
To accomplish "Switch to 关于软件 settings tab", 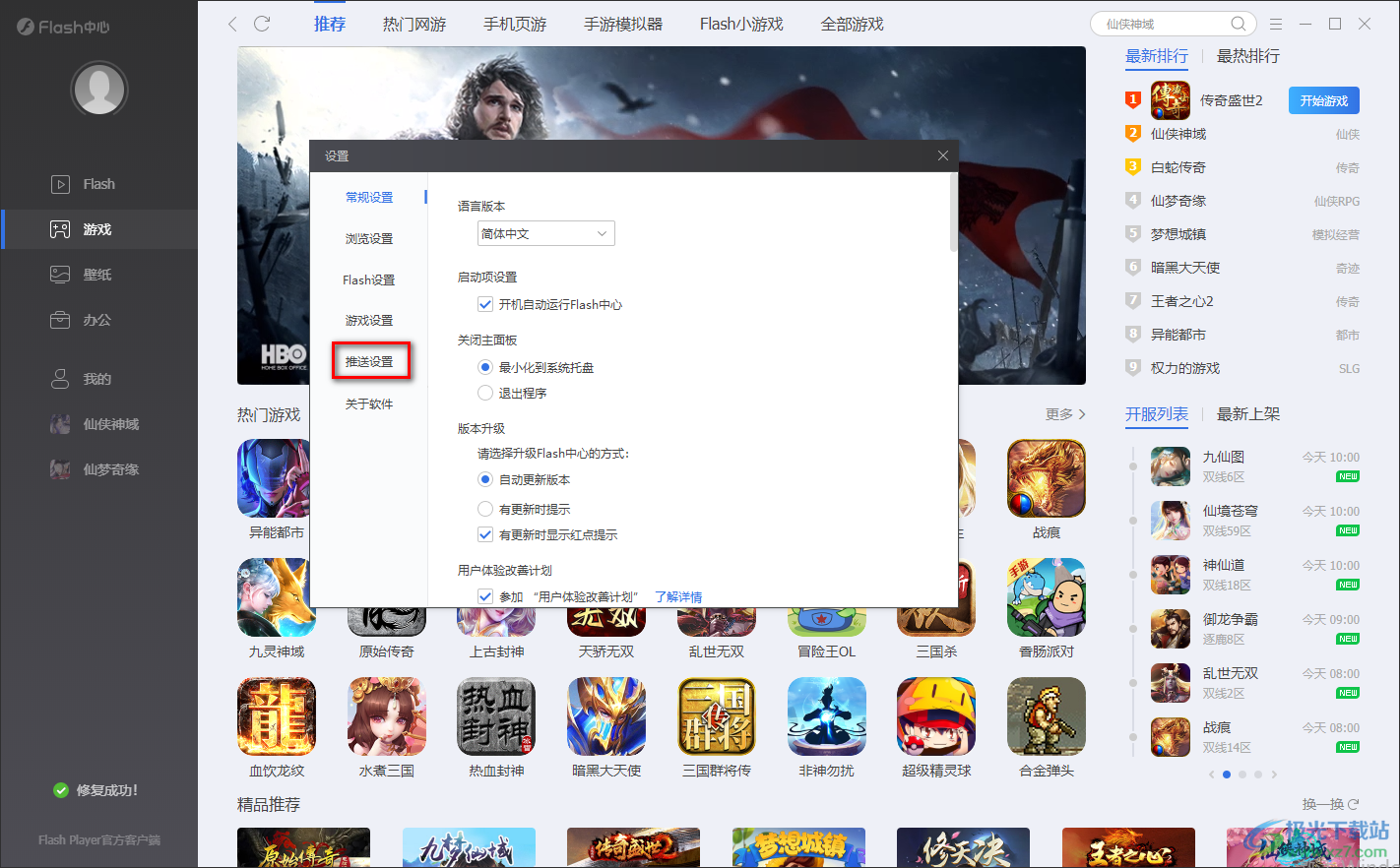I will [369, 403].
